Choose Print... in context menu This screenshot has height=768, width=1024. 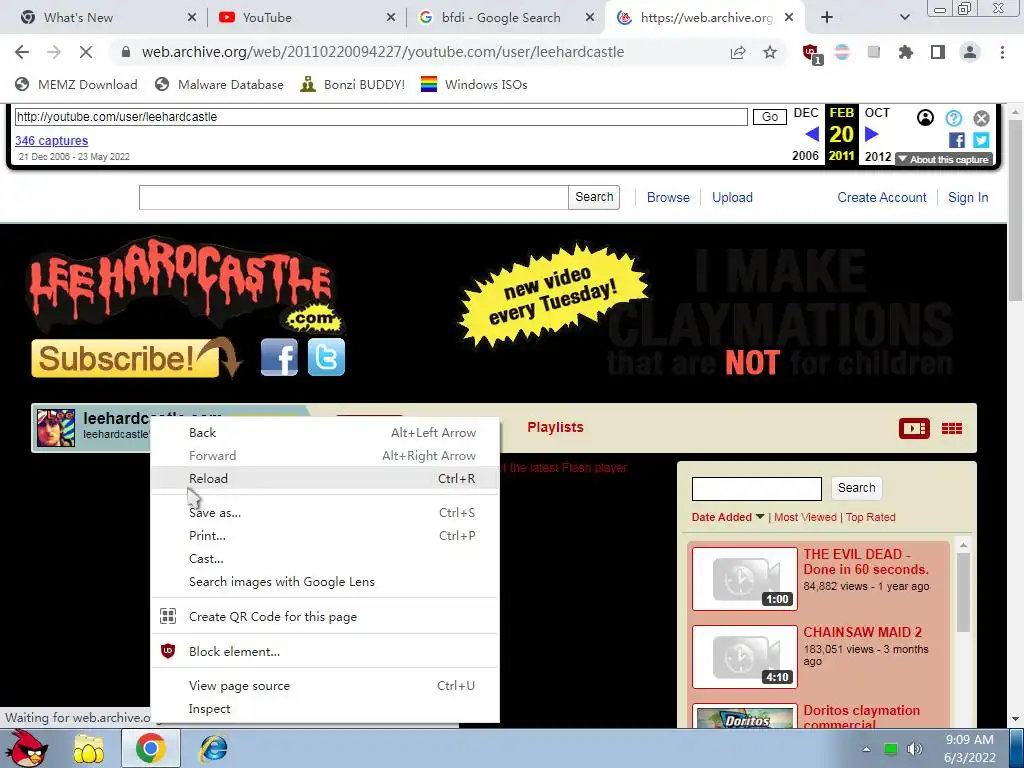(325, 536)
